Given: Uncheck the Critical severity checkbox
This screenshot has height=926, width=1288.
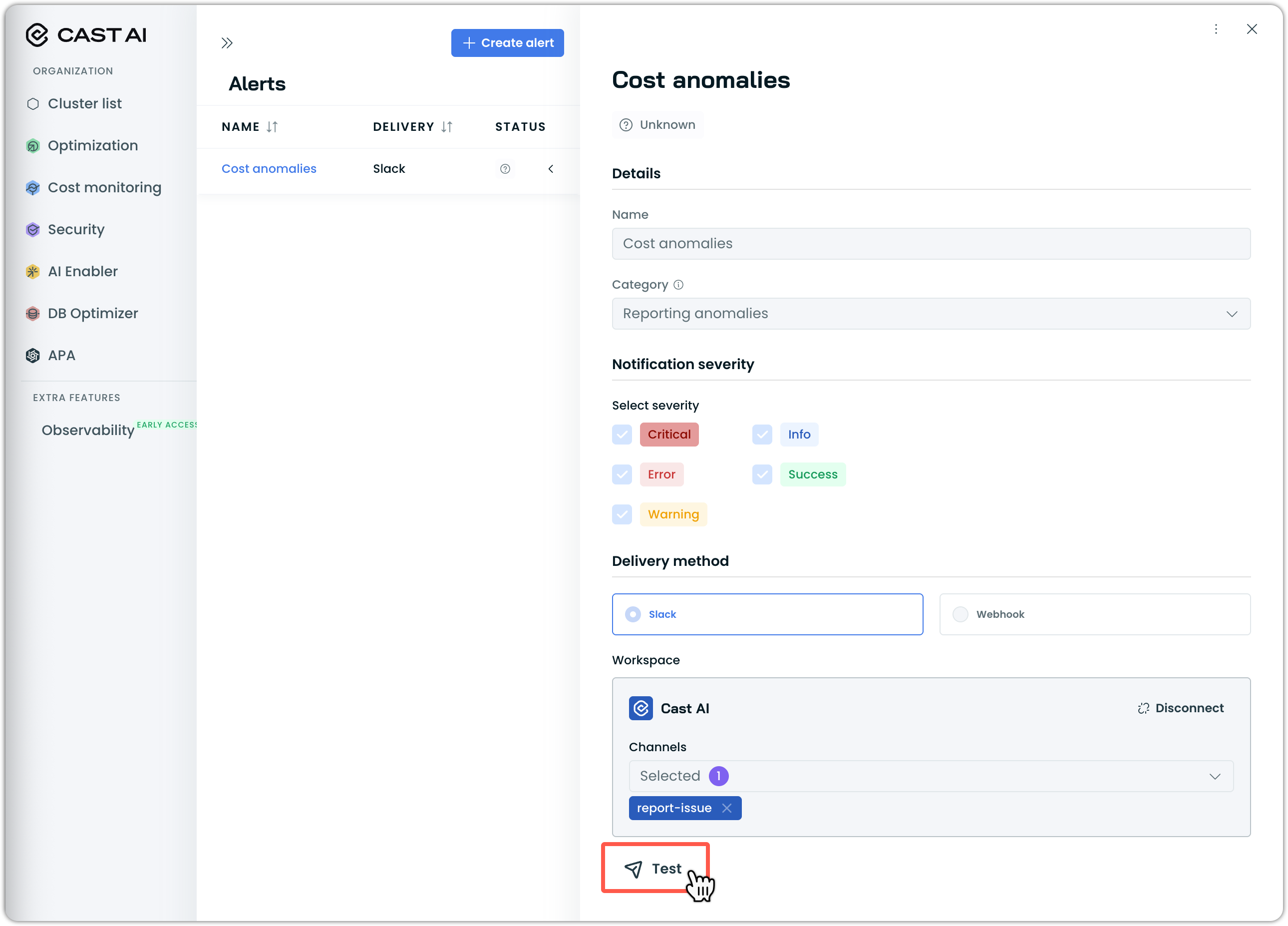Looking at the screenshot, I should tap(622, 435).
